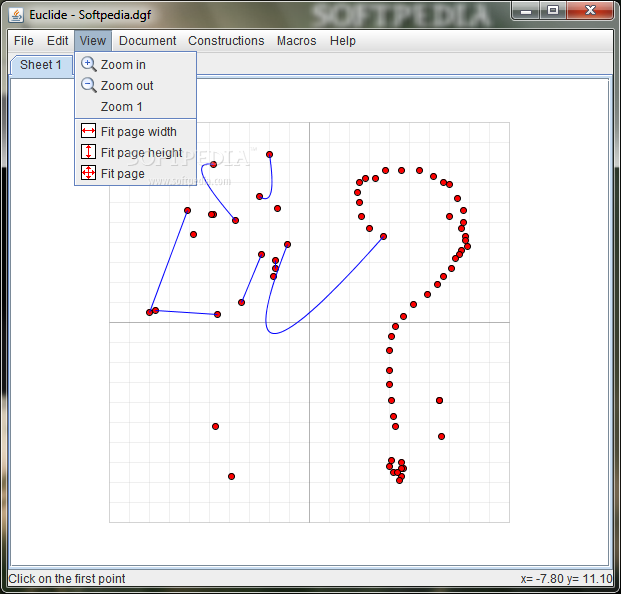Click the coordinate readout x= -7.80 y= 11.10
Image resolution: width=621 pixels, height=594 pixels.
pos(566,579)
